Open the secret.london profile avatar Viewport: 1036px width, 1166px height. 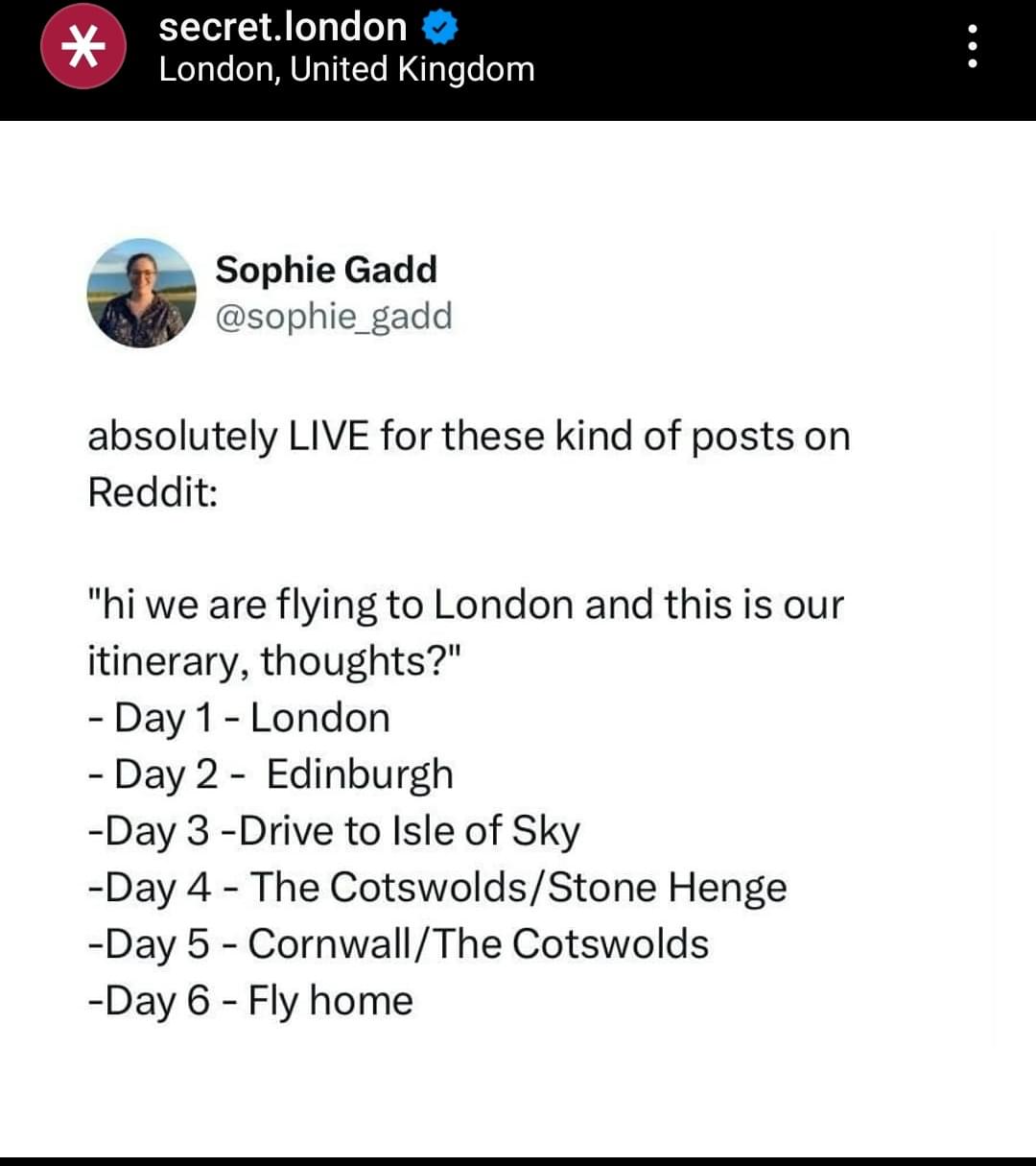pyautogui.click(x=83, y=46)
